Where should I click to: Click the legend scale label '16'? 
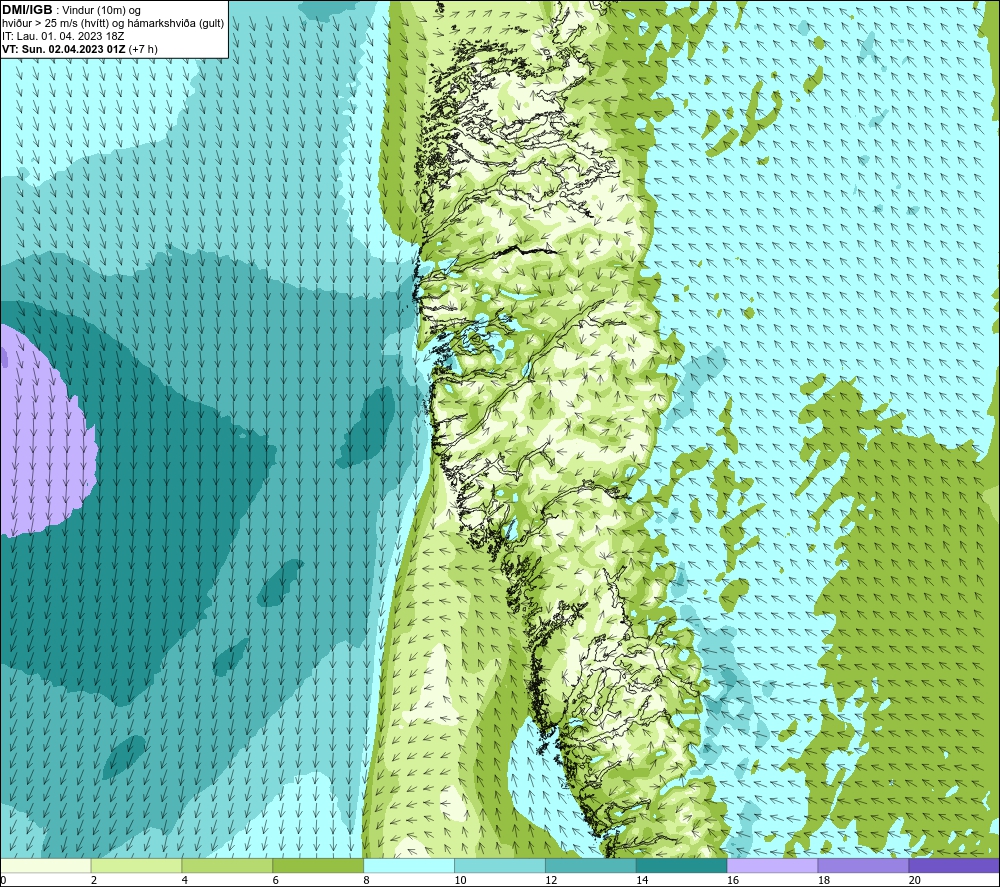[x=733, y=881]
